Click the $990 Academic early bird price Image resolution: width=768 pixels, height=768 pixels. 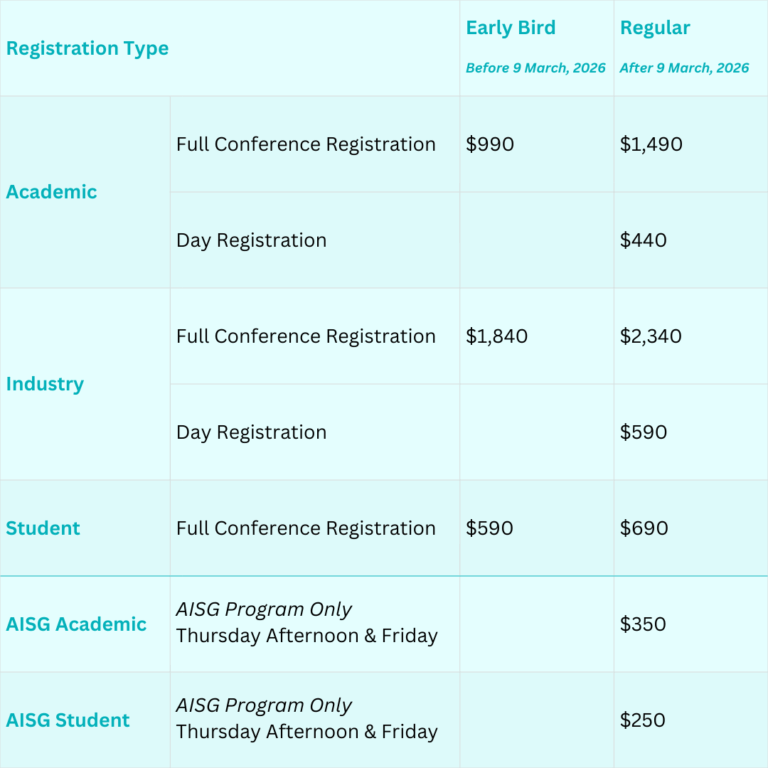tap(490, 144)
